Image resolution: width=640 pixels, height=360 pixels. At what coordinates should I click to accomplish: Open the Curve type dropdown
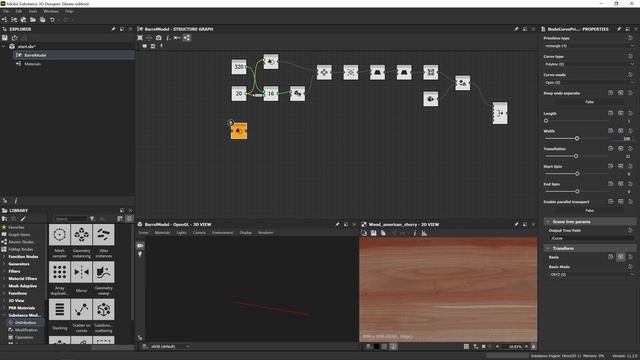click(x=589, y=64)
